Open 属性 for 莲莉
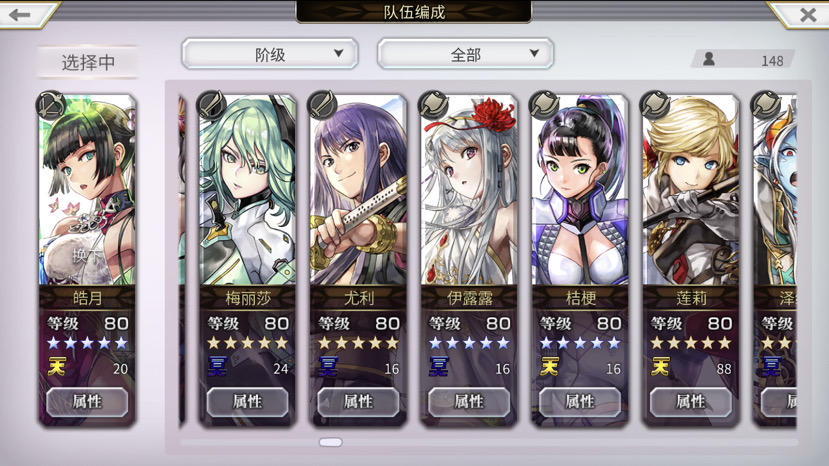This screenshot has width=829, height=466. (690, 402)
